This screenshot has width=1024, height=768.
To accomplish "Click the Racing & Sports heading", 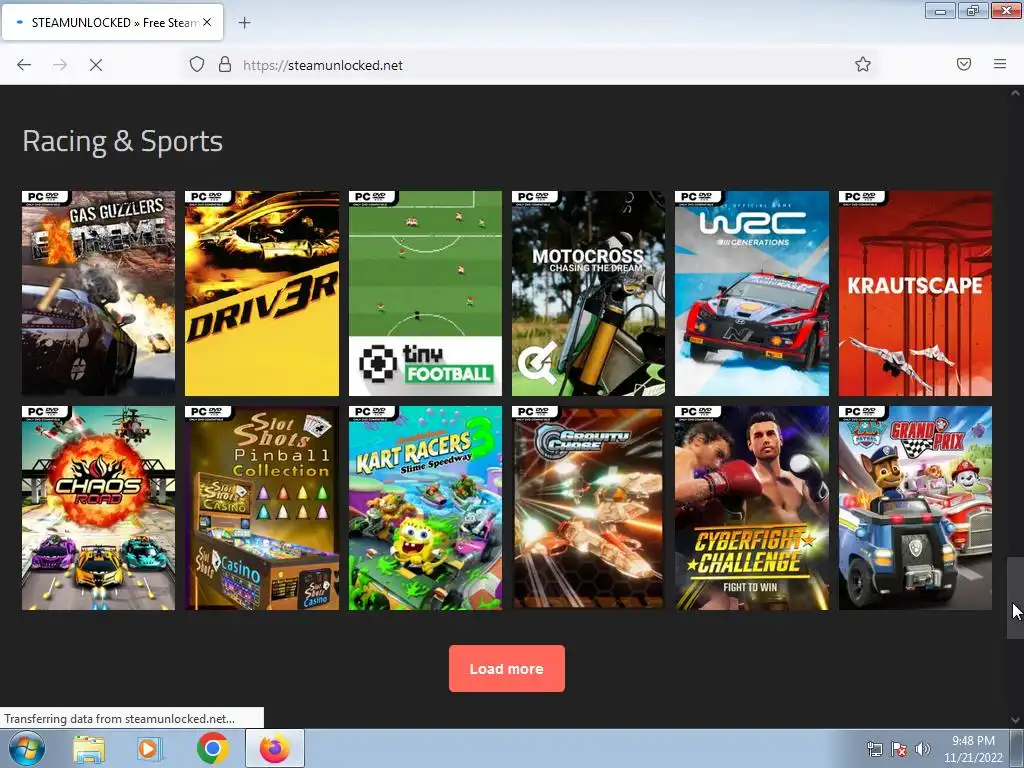I will click(x=123, y=141).
